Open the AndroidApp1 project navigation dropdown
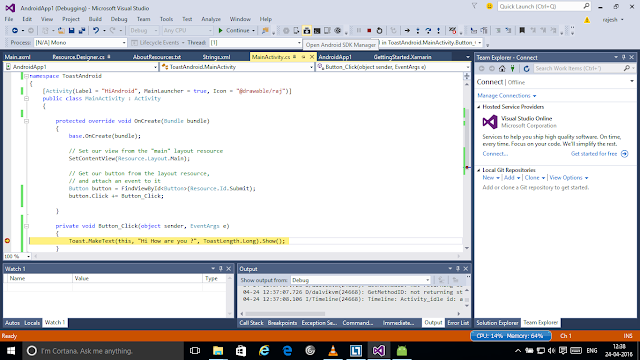 pos(81,67)
